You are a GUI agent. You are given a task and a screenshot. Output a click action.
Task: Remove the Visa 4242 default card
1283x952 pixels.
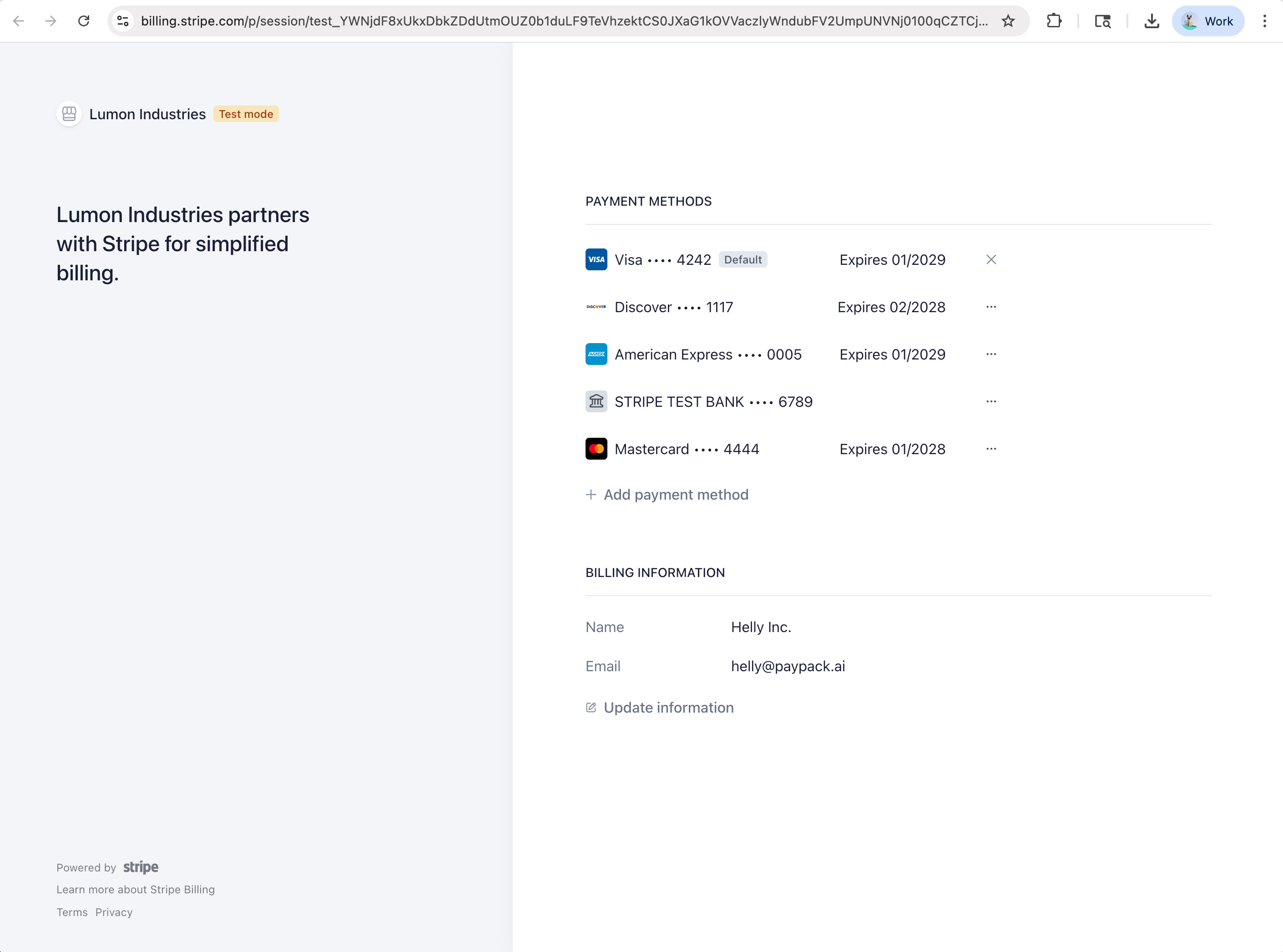pyautogui.click(x=991, y=259)
